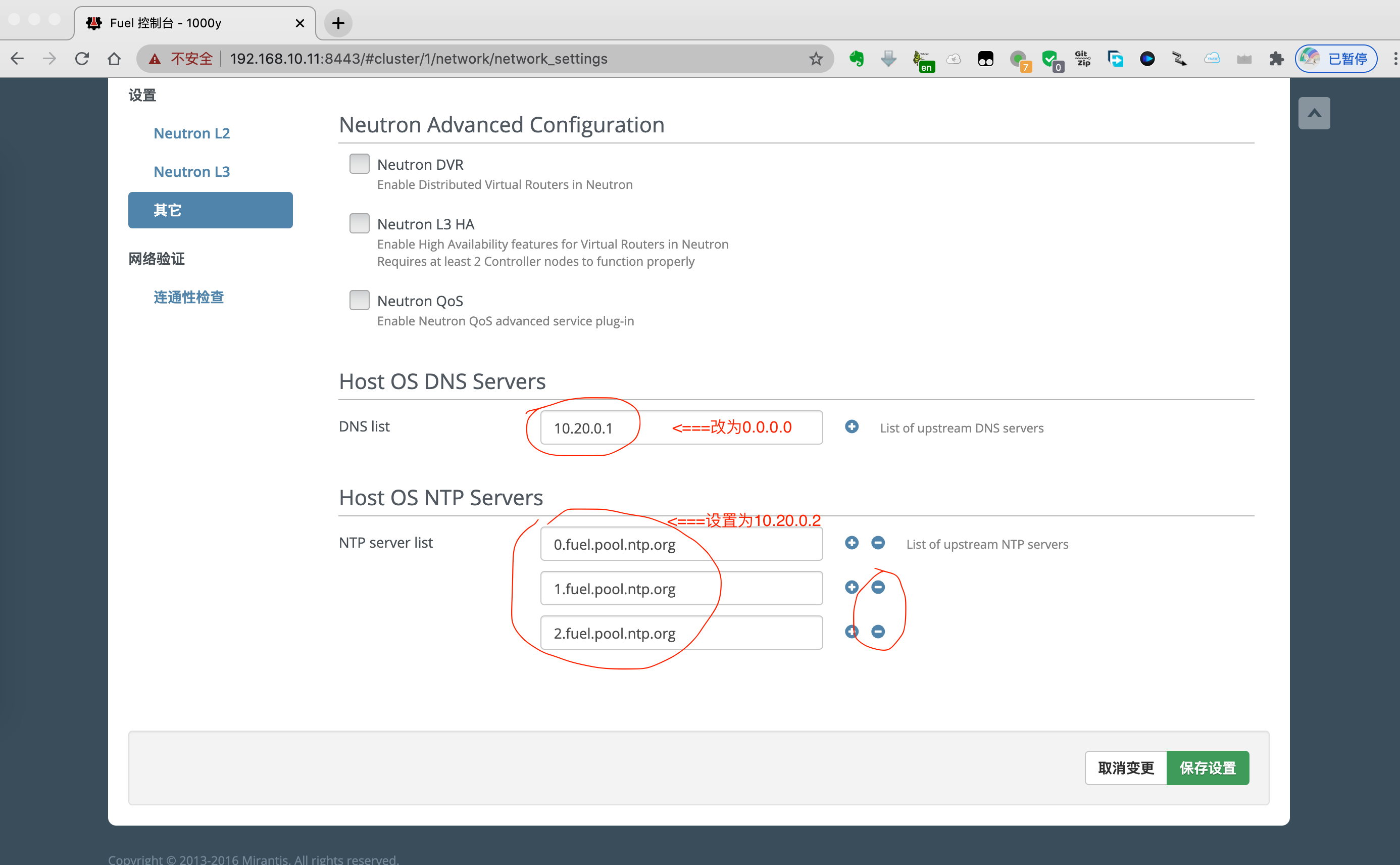This screenshot has height=865, width=1400.
Task: Click the 'Neutron Advanced Configuration' heading
Action: [x=502, y=125]
